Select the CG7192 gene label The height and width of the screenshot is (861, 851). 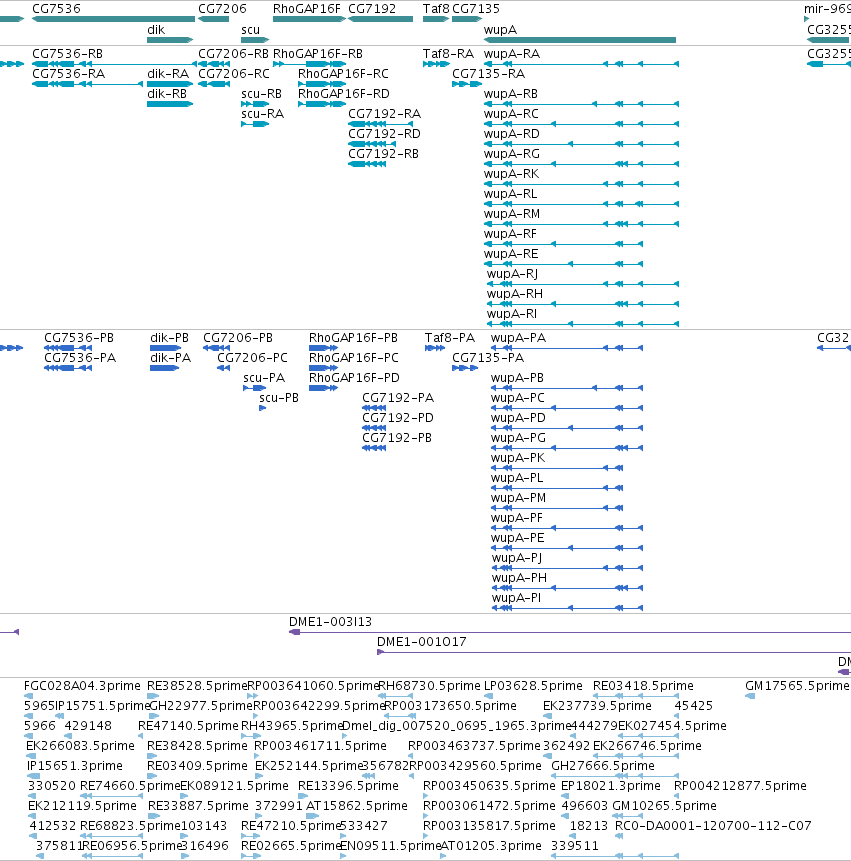372,9
